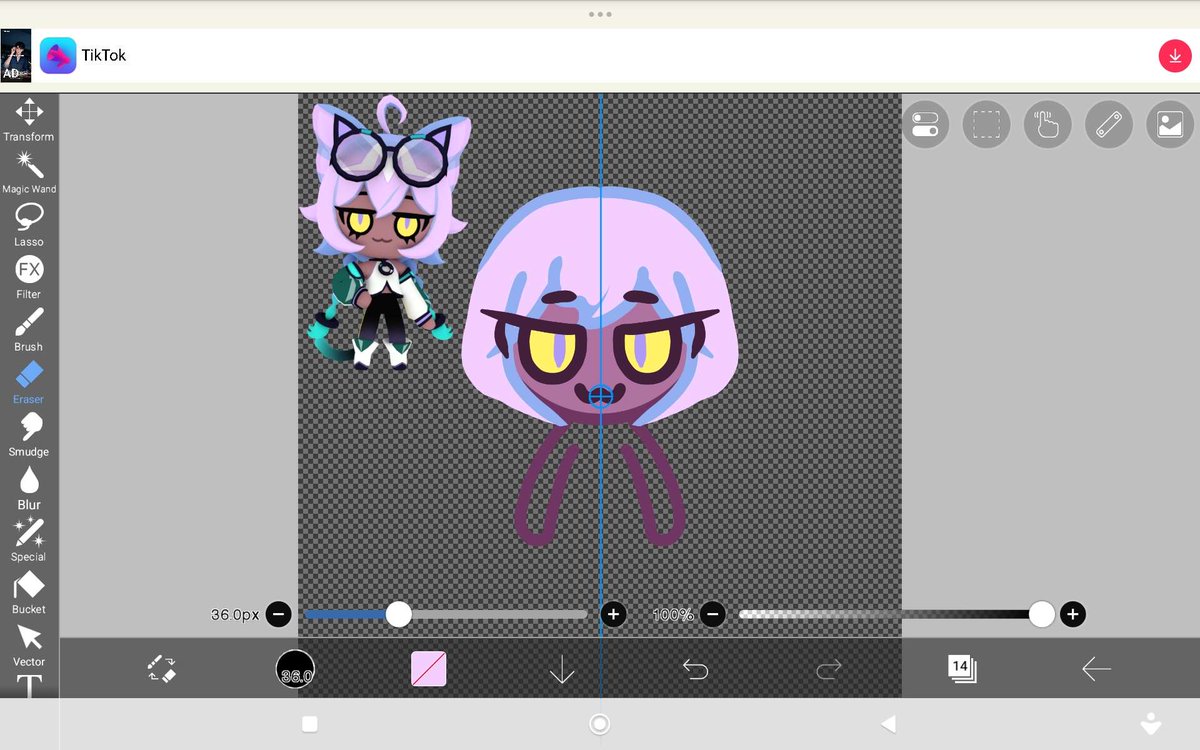Undo the last action
The height and width of the screenshot is (750, 1200).
coord(696,669)
